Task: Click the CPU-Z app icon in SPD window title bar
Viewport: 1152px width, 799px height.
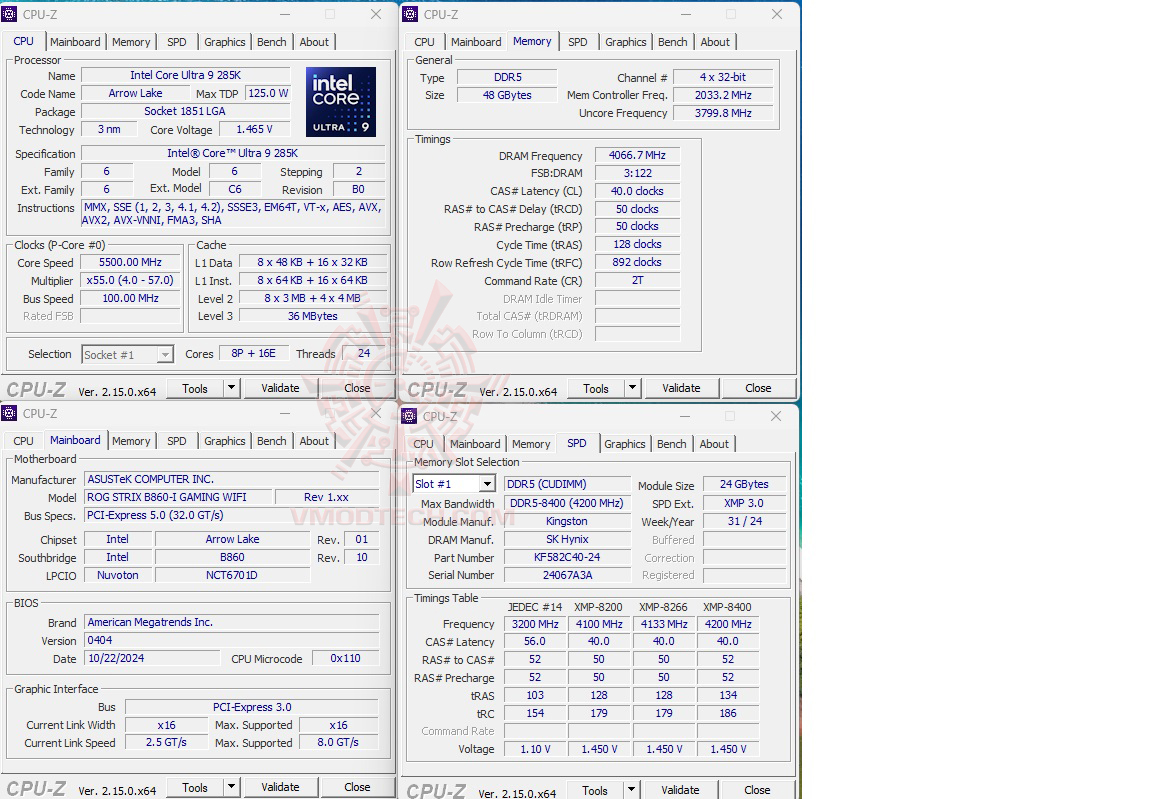Action: click(409, 416)
